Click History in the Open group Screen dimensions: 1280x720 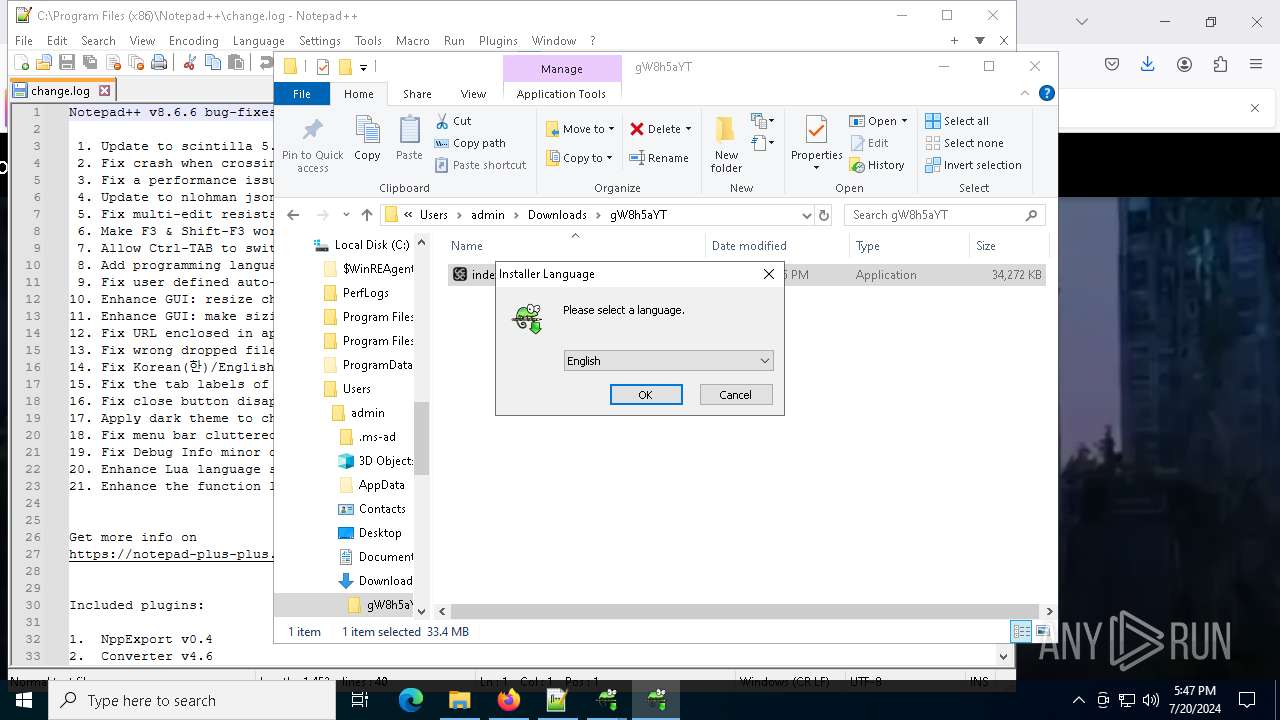877,165
